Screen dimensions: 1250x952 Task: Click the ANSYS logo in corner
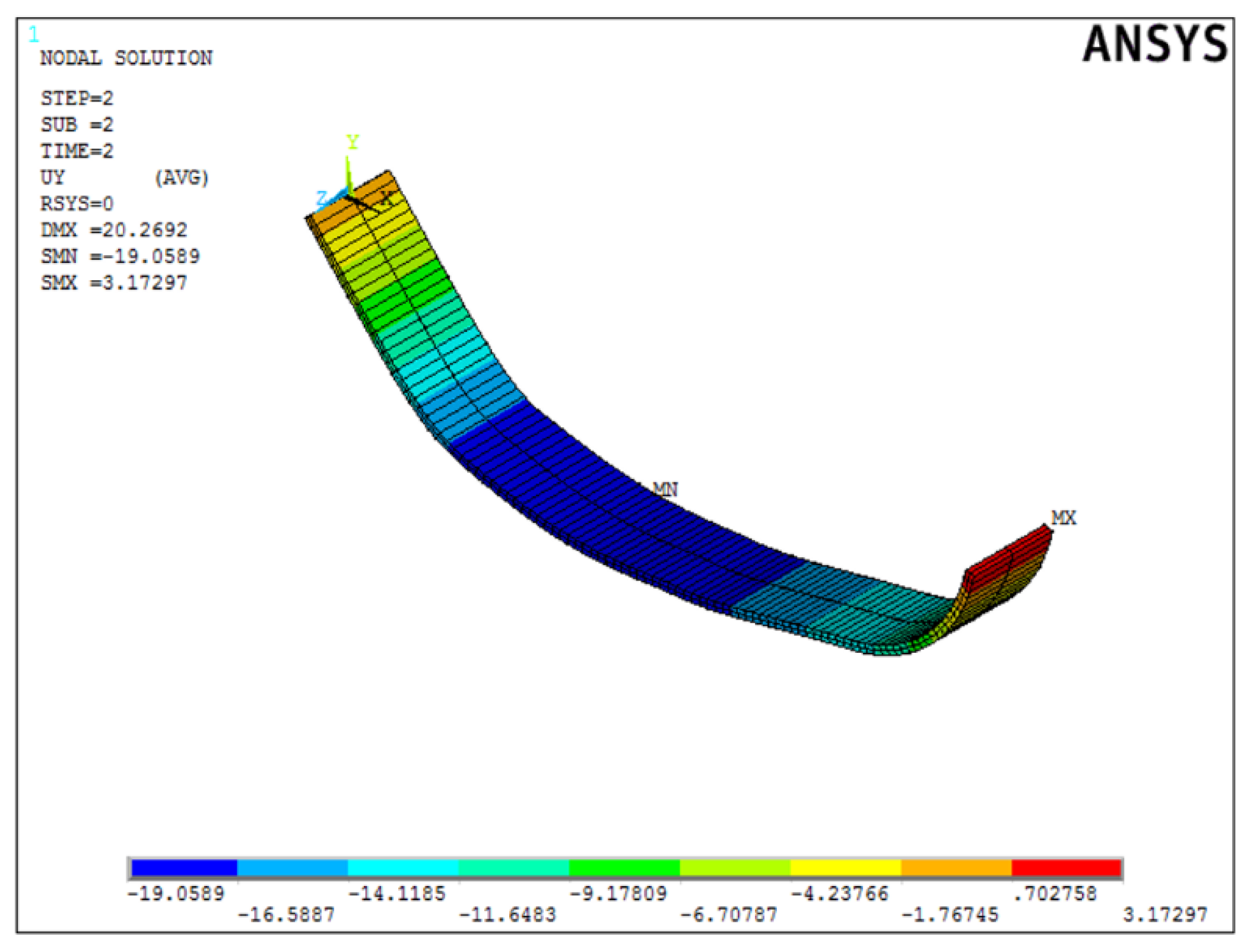[x=1154, y=44]
